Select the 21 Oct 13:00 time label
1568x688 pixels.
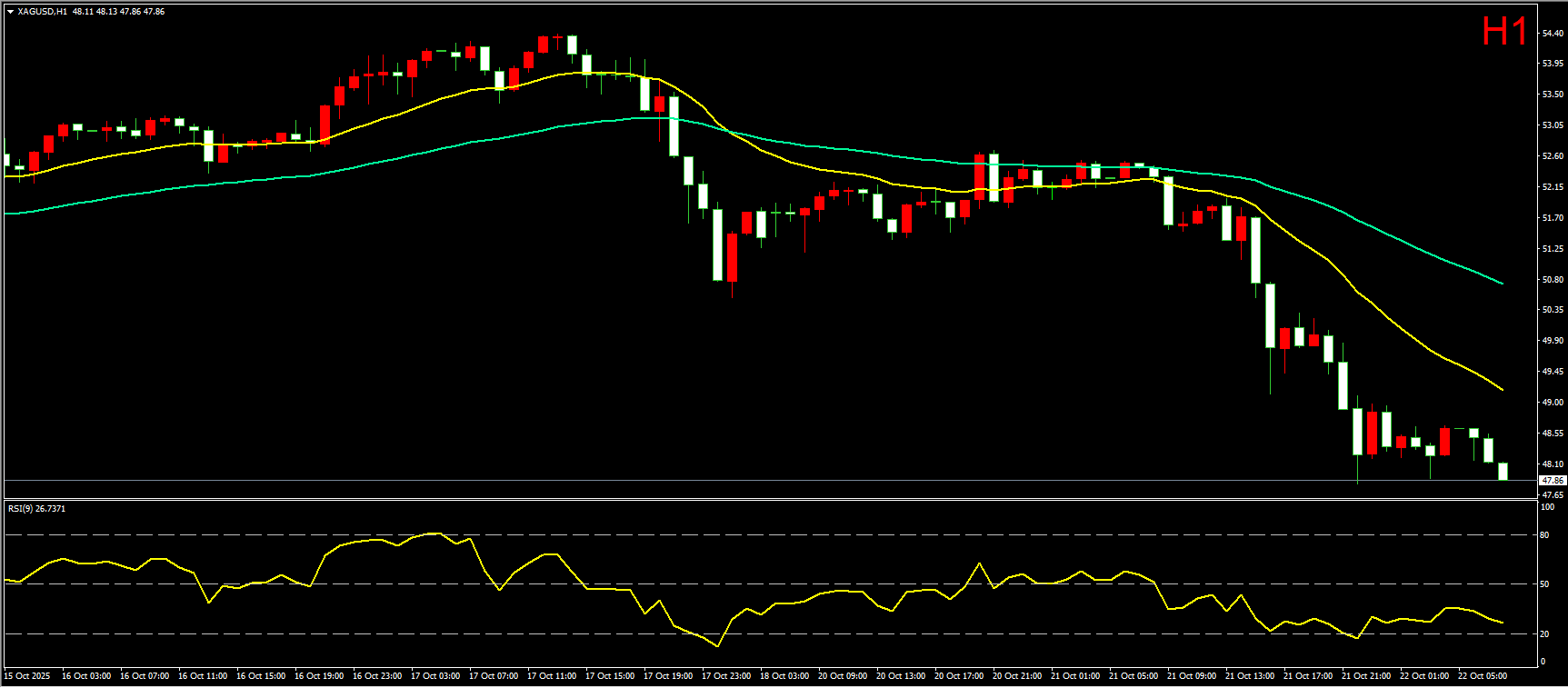click(1250, 676)
